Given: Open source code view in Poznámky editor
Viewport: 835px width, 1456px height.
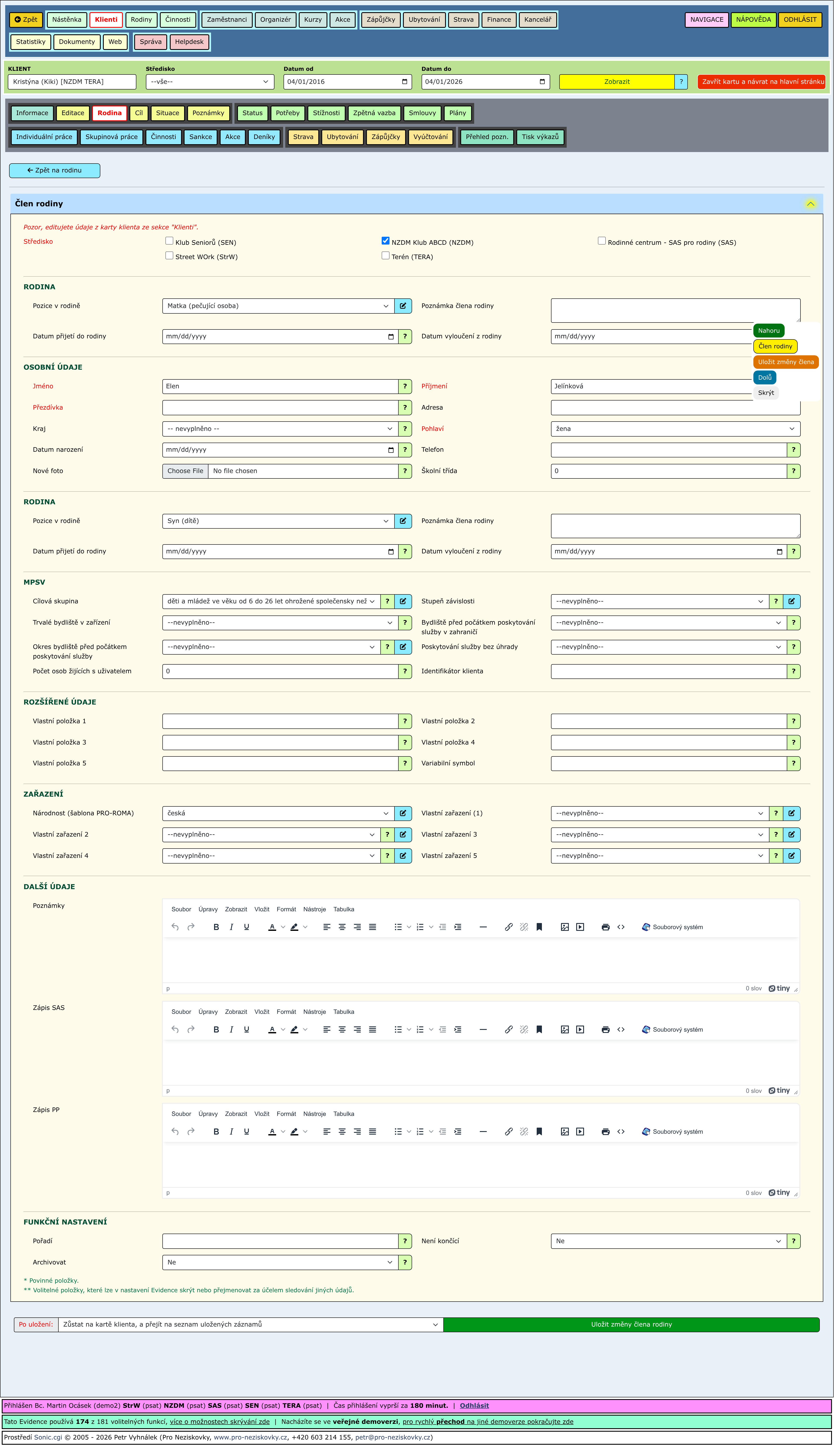Looking at the screenshot, I should (x=621, y=928).
